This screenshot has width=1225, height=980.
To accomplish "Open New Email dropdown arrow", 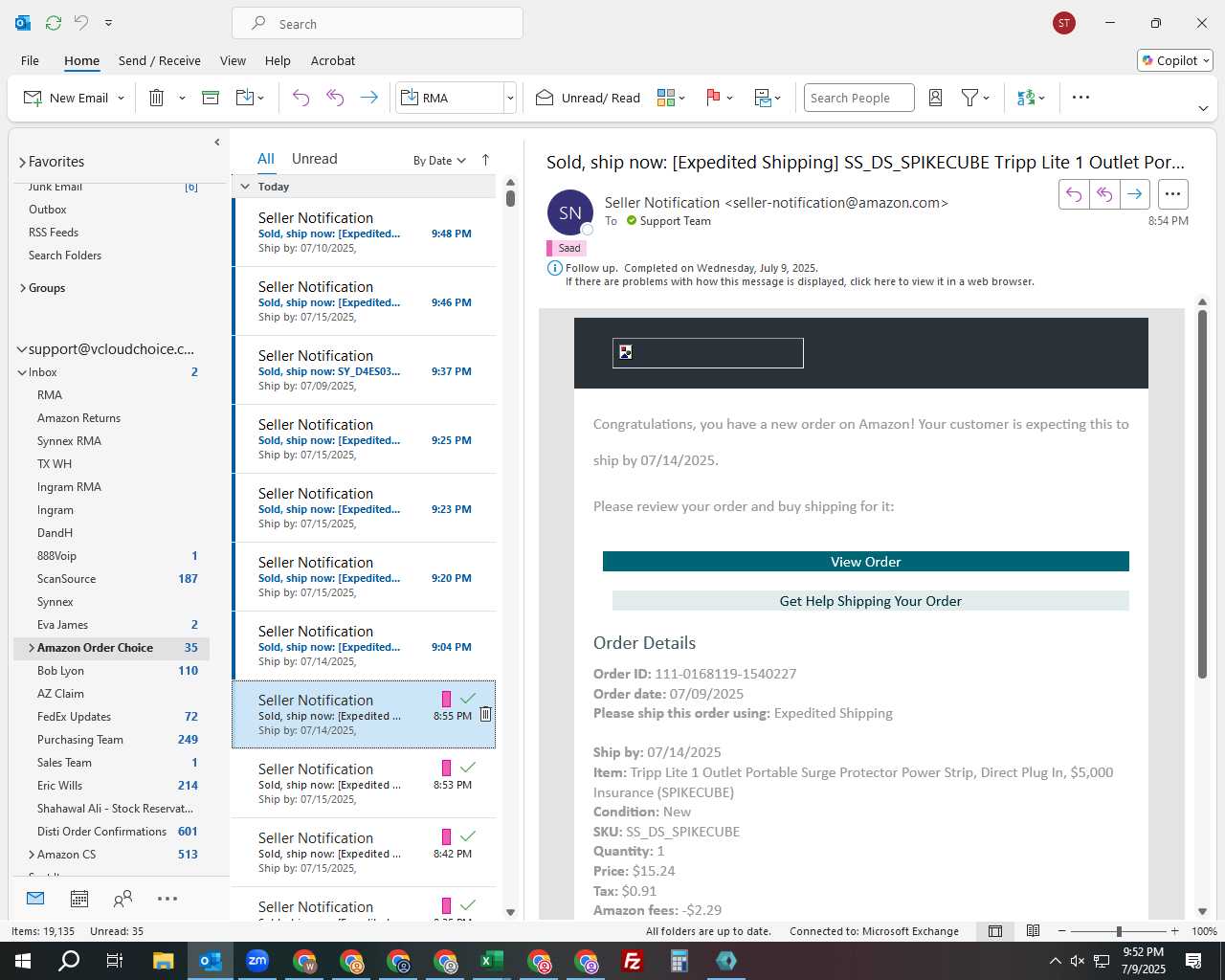I will point(121,98).
